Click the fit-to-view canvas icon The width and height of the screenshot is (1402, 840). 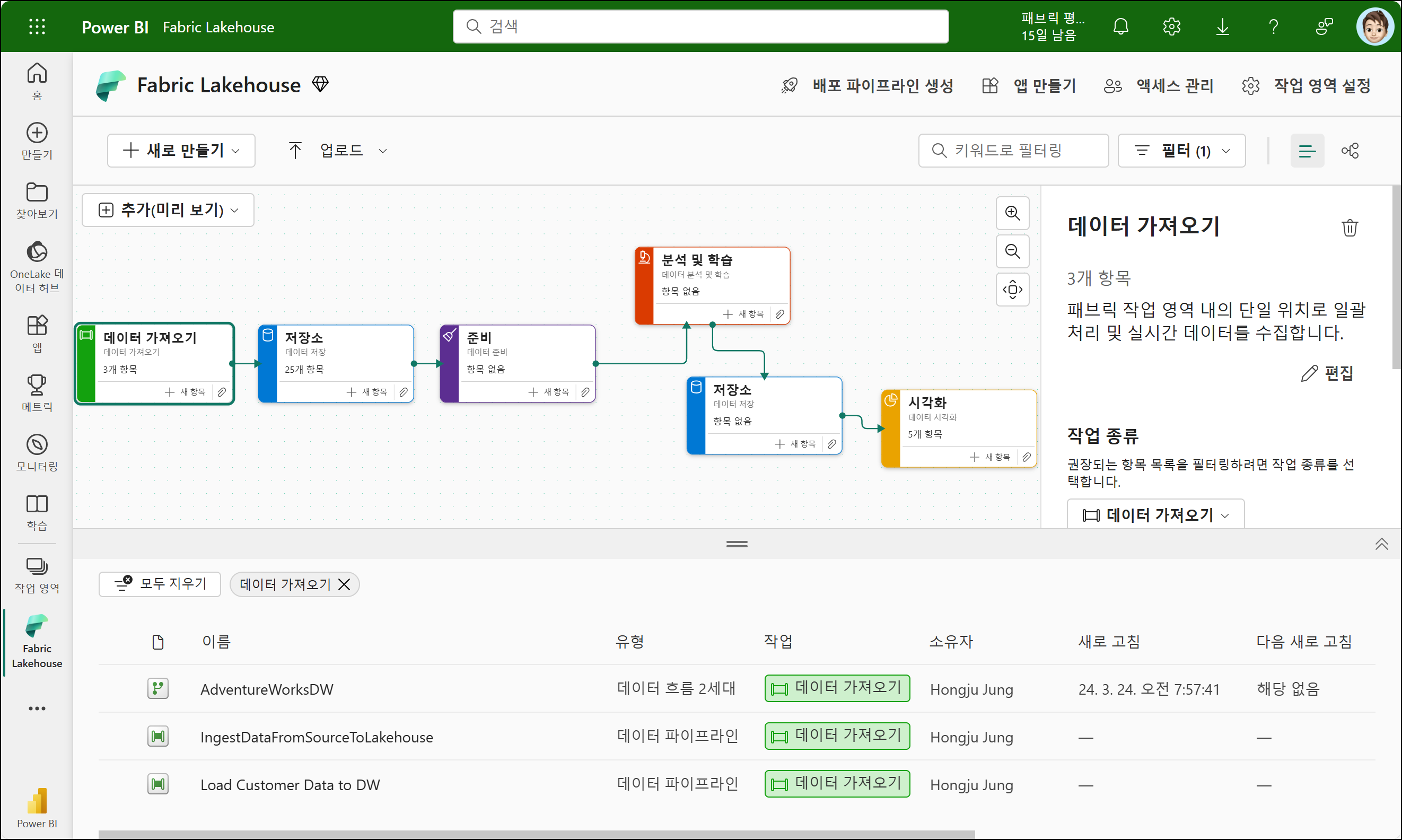pos(1012,290)
